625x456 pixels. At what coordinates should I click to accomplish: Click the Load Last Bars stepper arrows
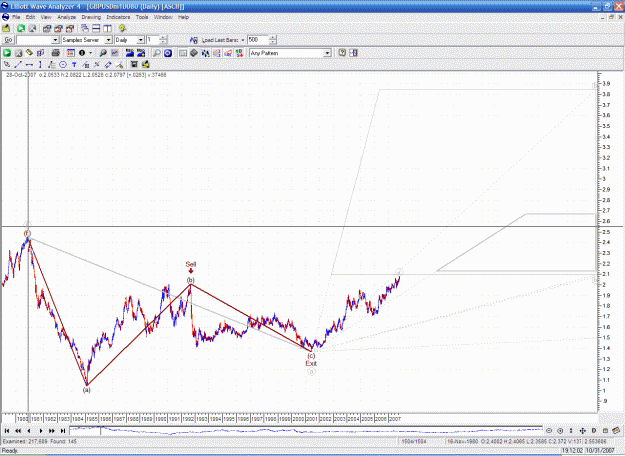[272, 40]
